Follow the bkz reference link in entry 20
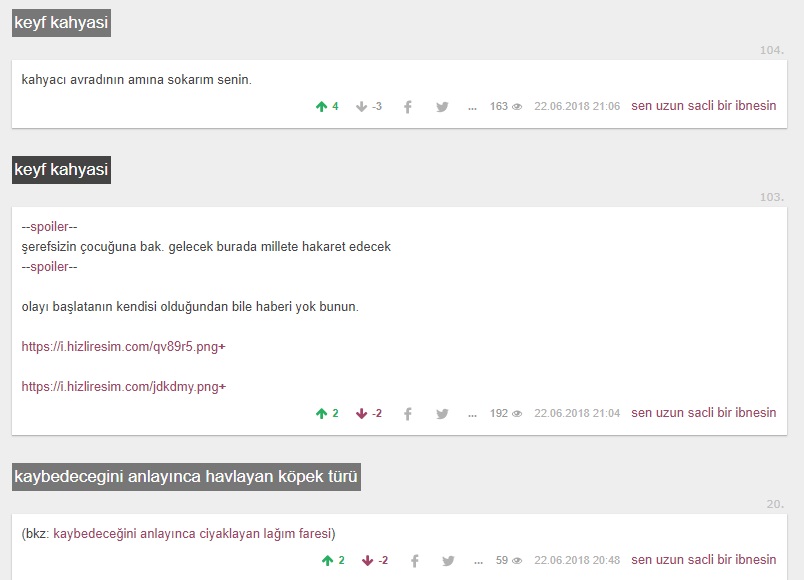Screen dimensions: 804x580 [x=193, y=533]
